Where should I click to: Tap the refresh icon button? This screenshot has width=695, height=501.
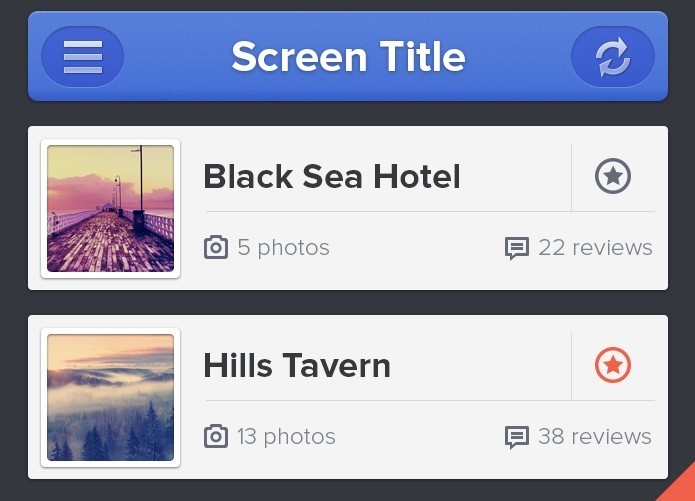coord(613,57)
